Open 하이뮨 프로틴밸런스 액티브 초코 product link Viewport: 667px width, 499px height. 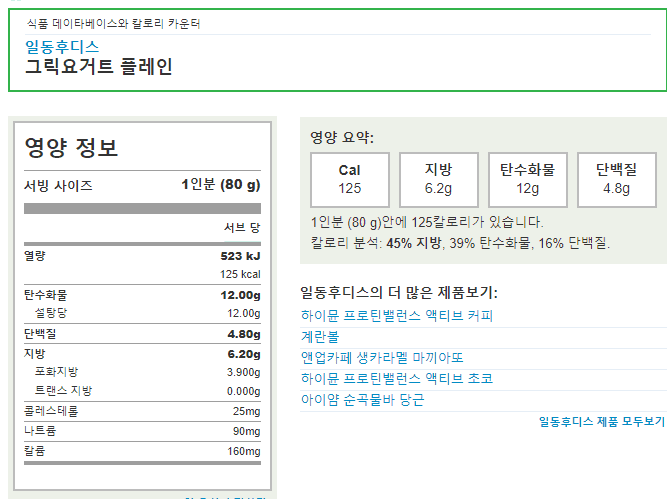tap(396, 379)
